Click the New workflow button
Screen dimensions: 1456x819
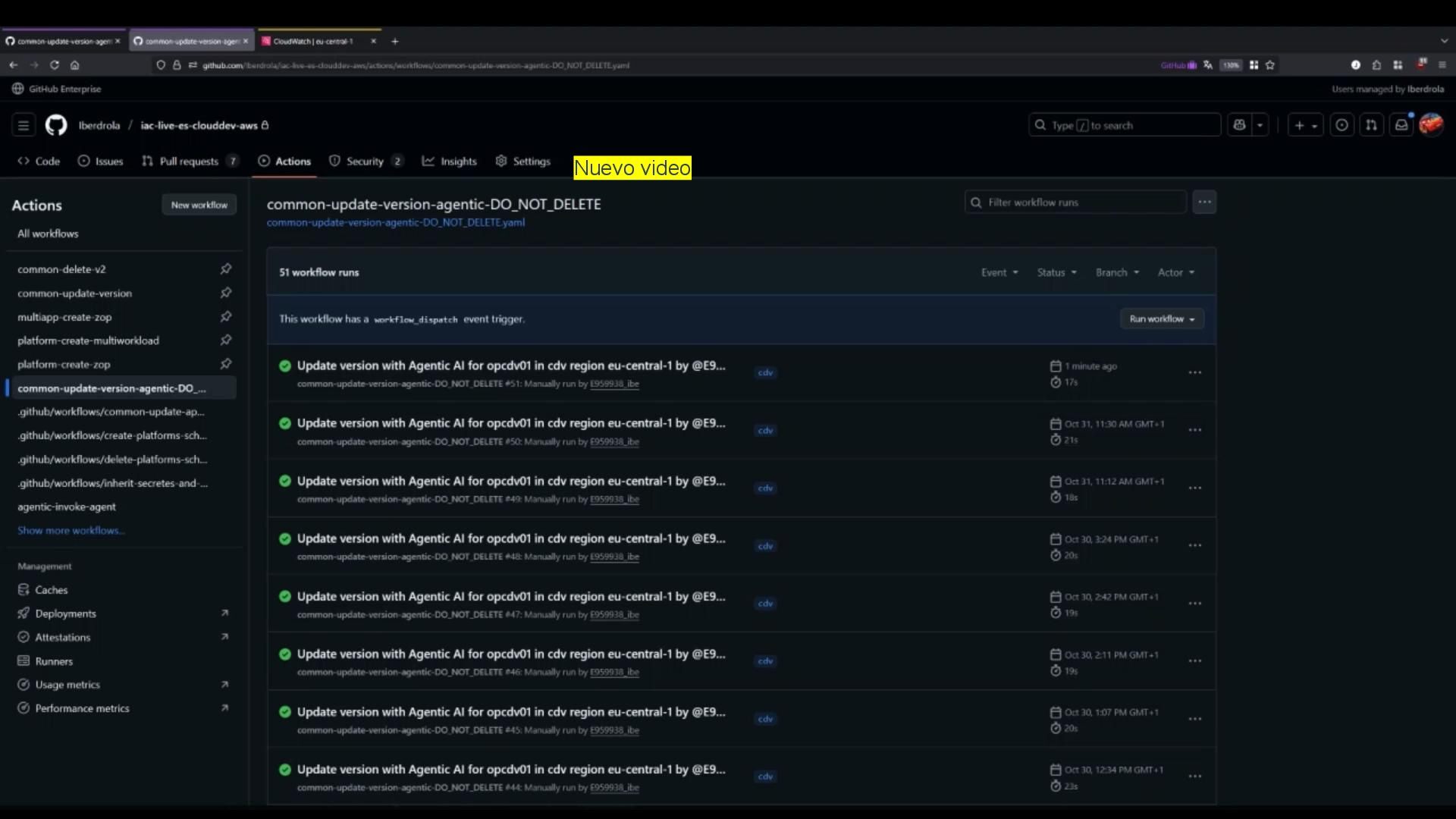[x=199, y=205]
